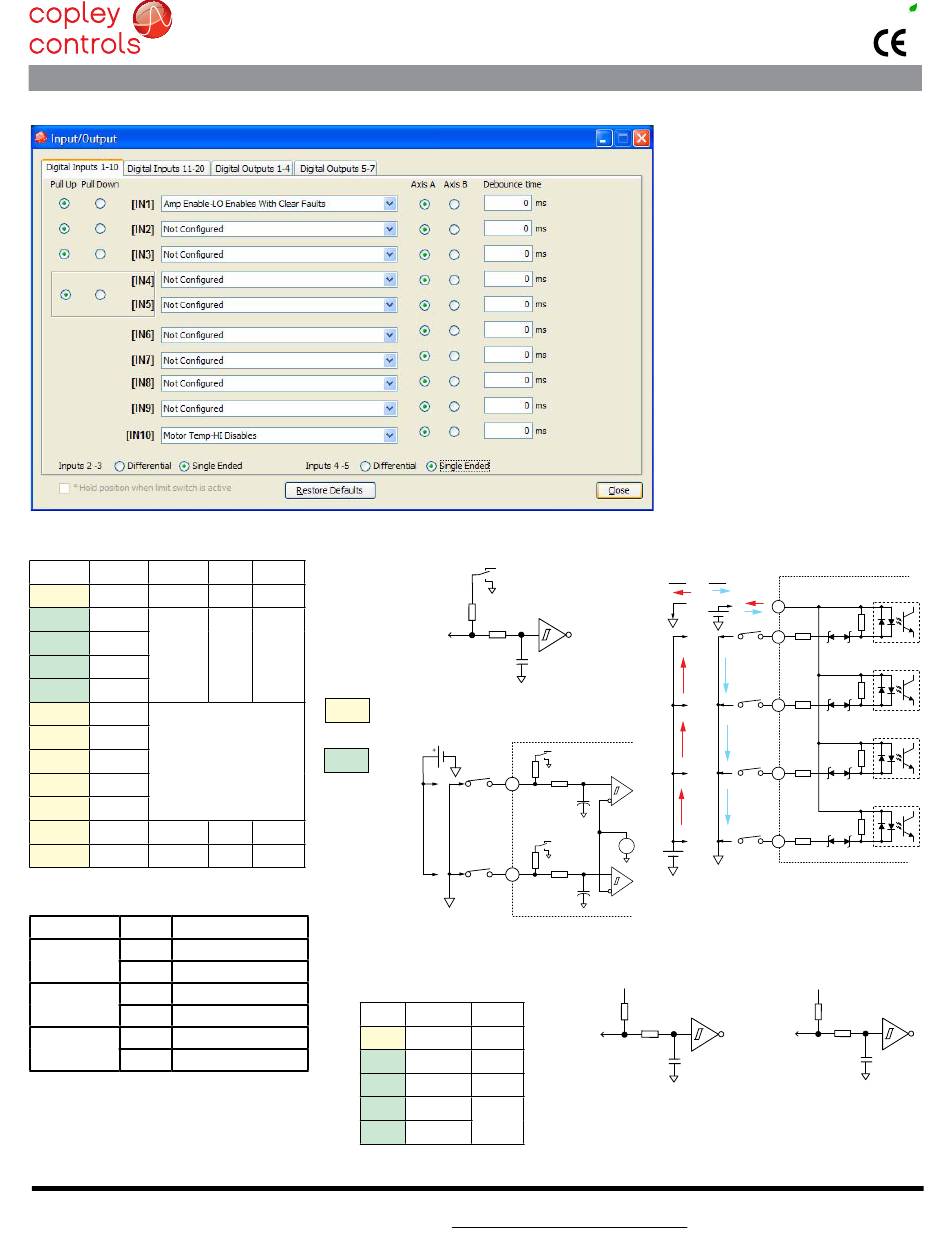Screen dimensions: 950x1248
Task: Select Pull Up for IN1
Action: tap(65, 203)
